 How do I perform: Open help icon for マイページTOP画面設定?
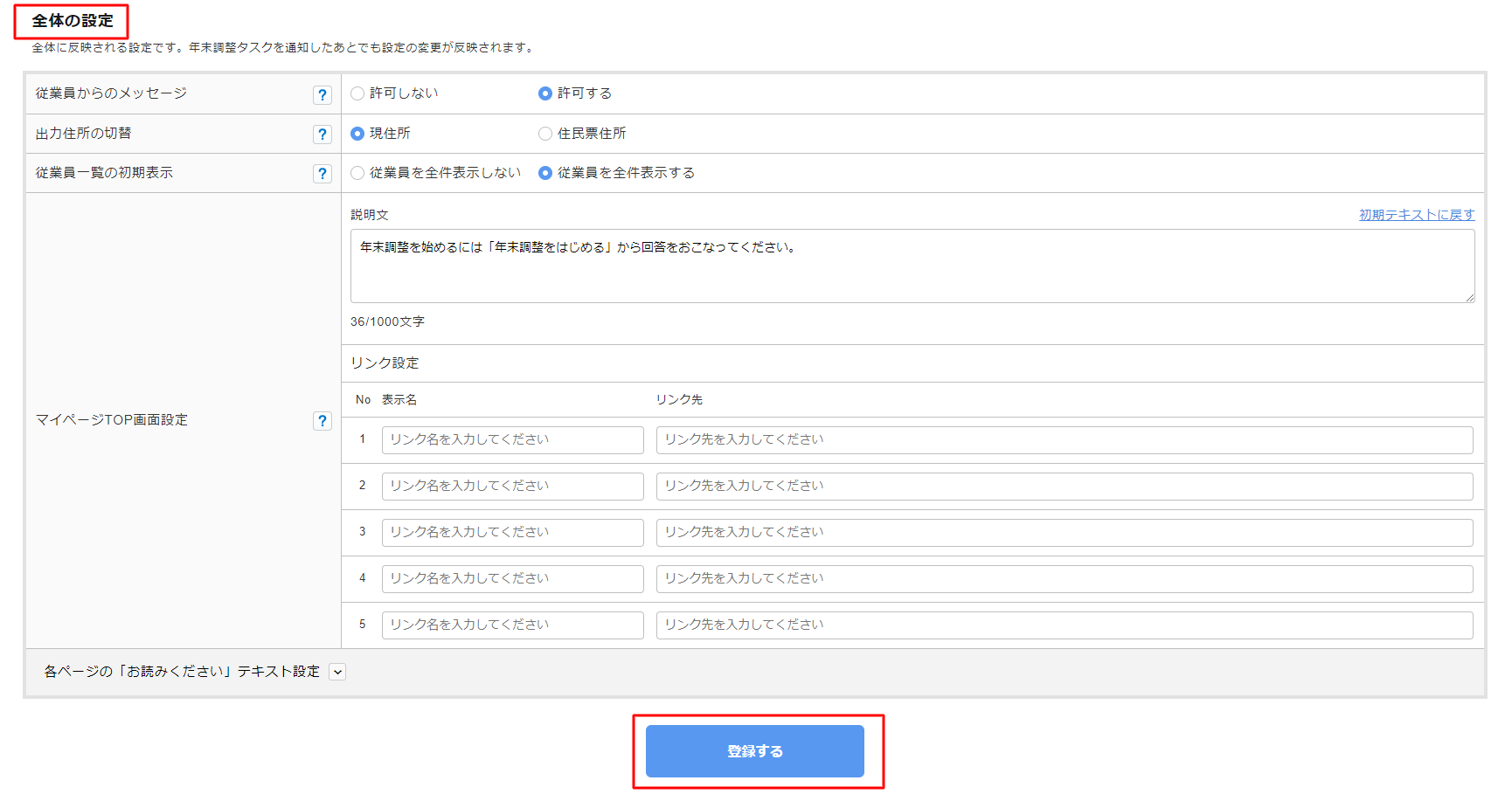[323, 421]
